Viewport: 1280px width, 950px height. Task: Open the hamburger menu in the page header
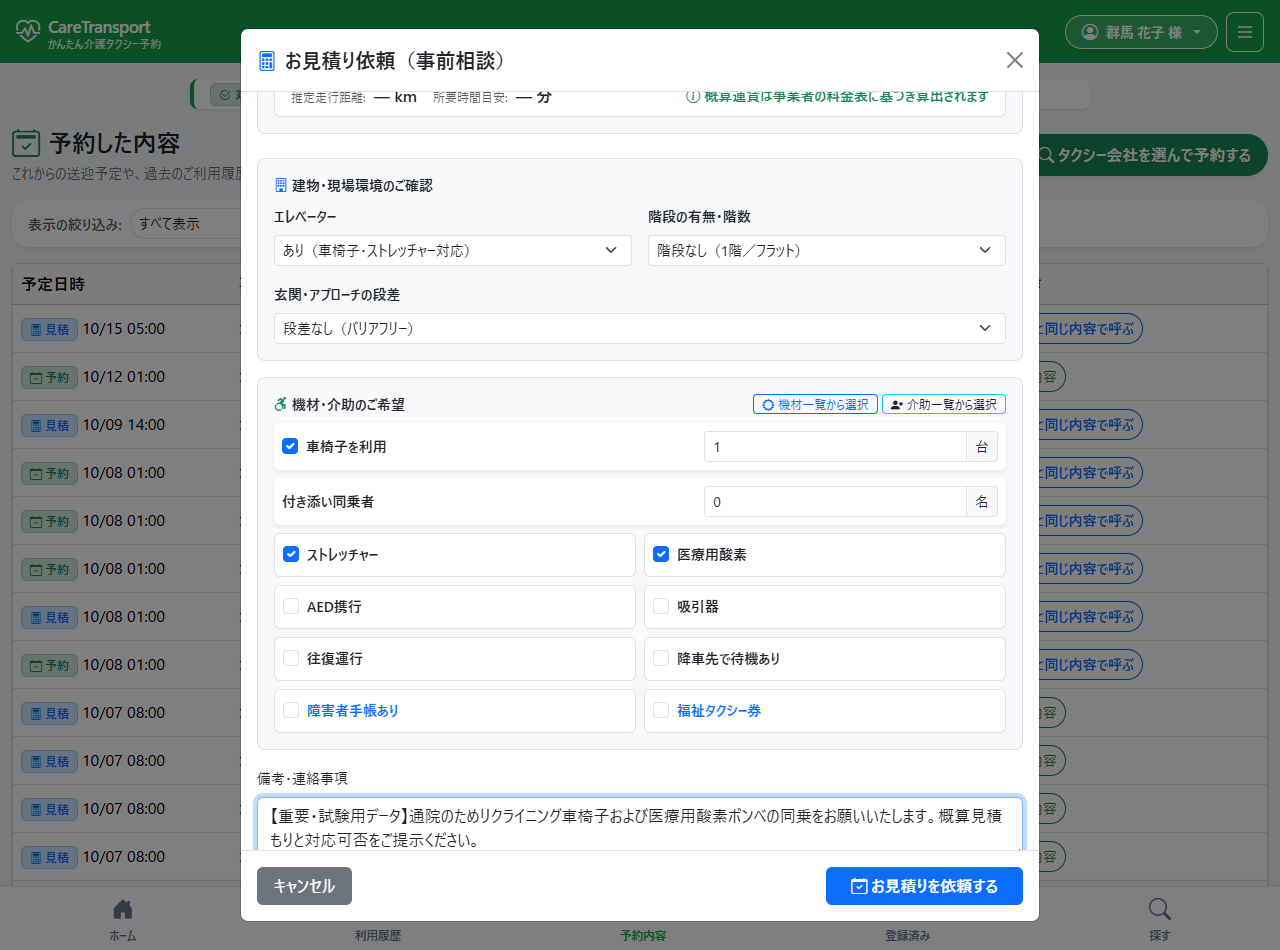coord(1245,32)
